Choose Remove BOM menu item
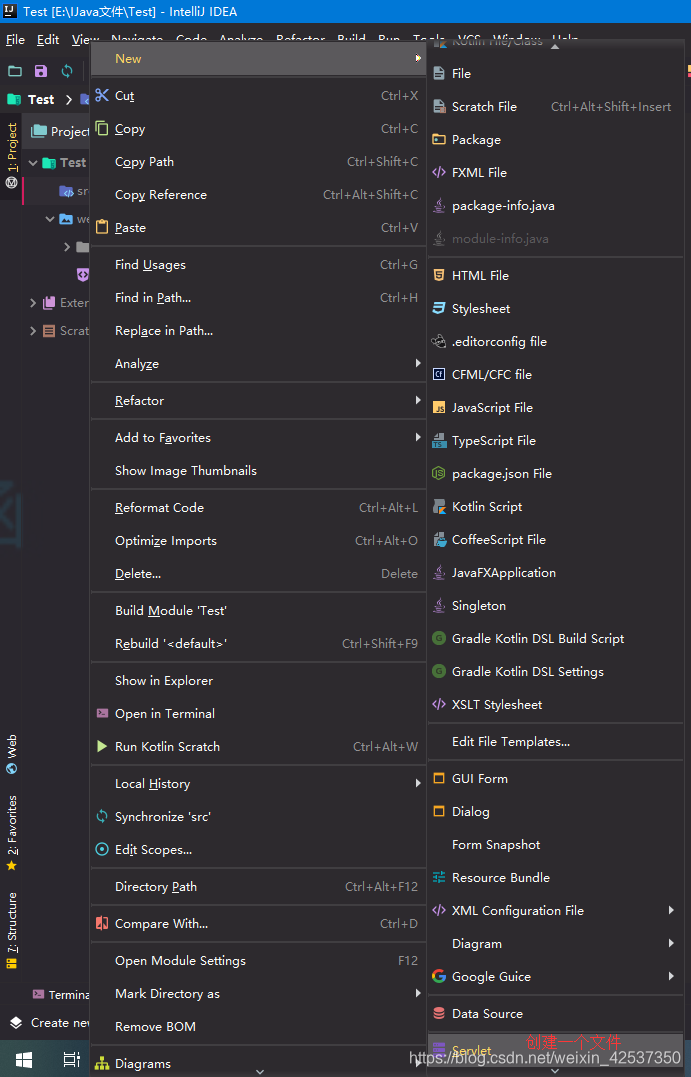691x1077 pixels. click(x=258, y=1026)
